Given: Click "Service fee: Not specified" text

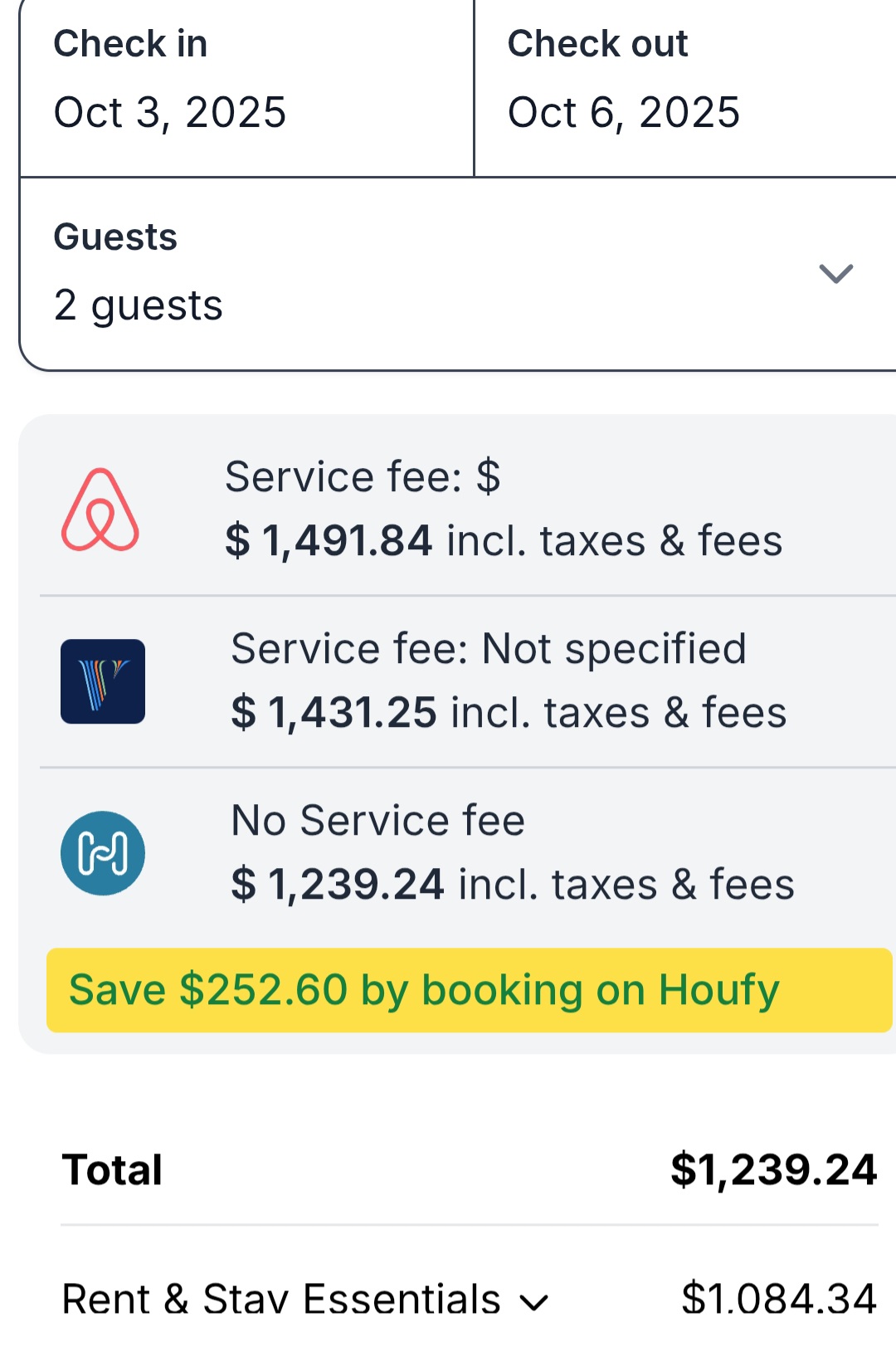Looking at the screenshot, I should [x=489, y=649].
